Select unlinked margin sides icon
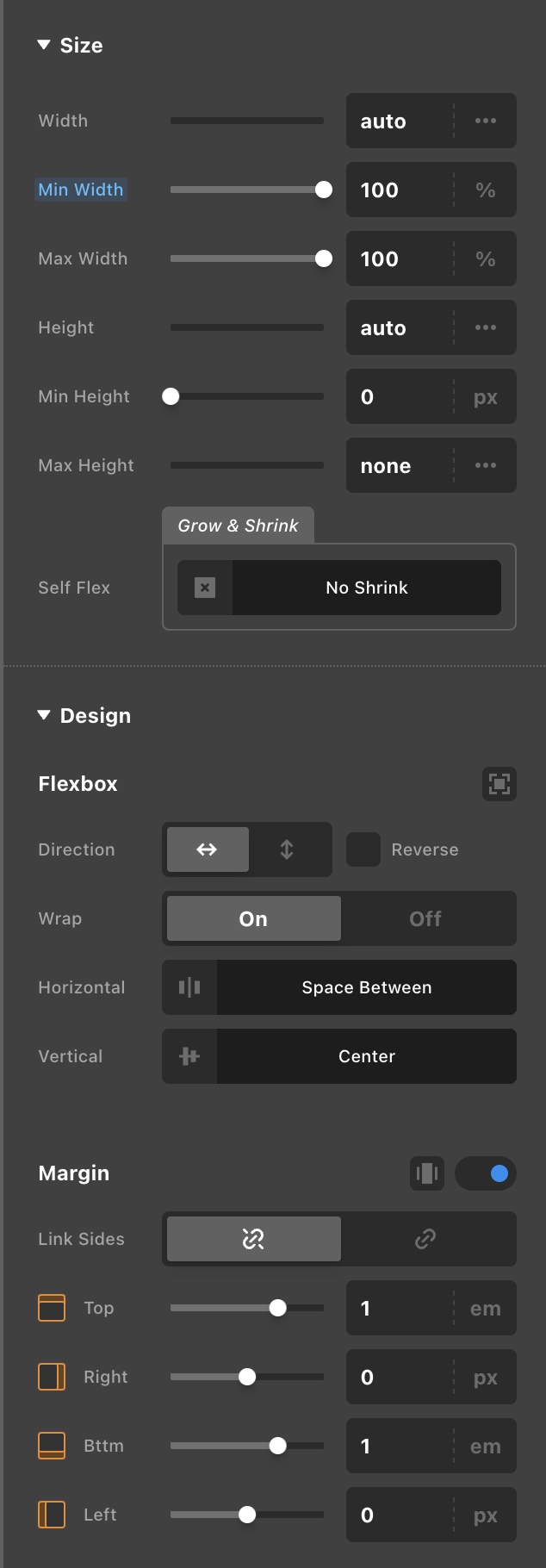The height and width of the screenshot is (1568, 546). 253,1239
